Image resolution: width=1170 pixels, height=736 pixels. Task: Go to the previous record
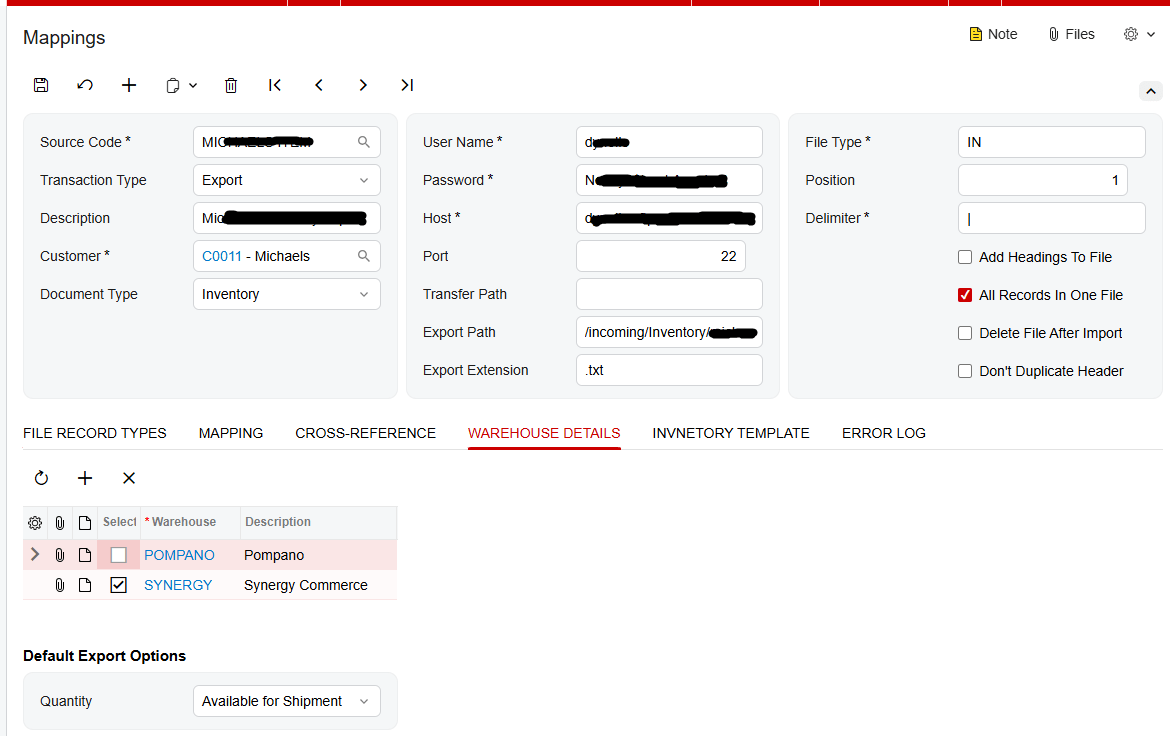pos(319,85)
